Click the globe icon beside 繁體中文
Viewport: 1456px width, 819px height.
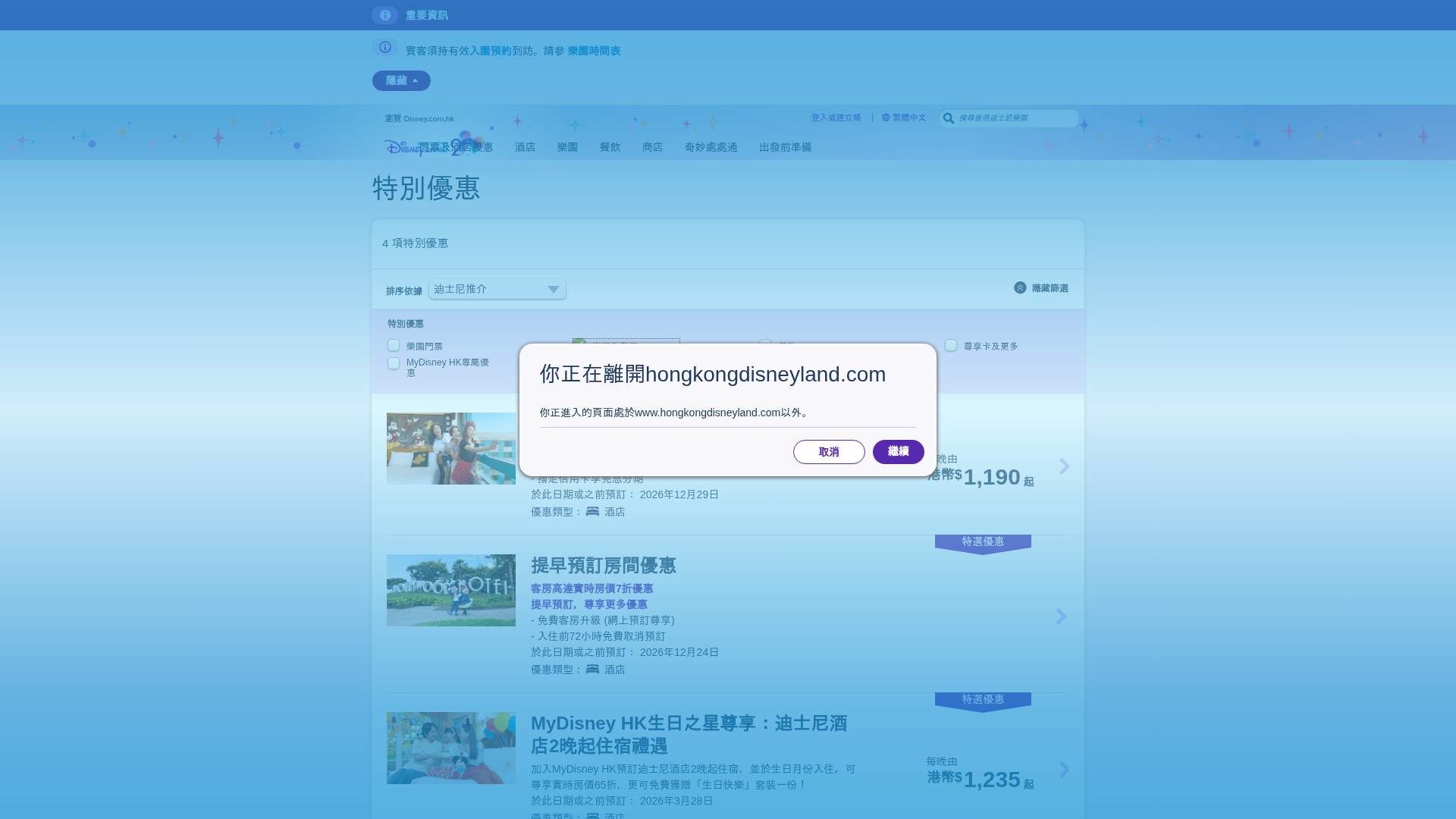886,118
